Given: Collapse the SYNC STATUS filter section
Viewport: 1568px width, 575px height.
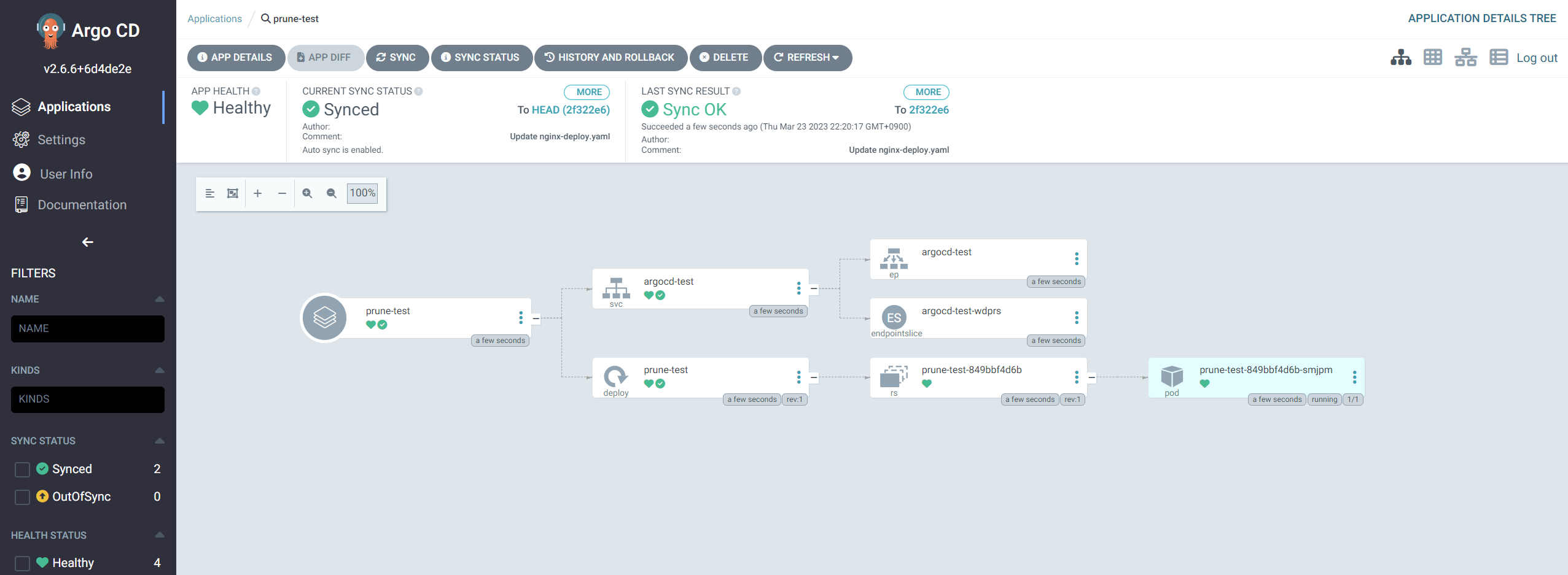Looking at the screenshot, I should point(160,441).
